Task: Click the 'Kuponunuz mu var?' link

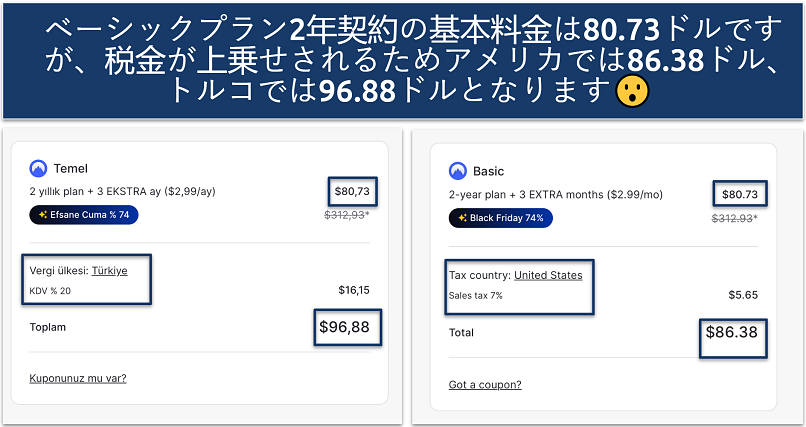Action: [78, 378]
